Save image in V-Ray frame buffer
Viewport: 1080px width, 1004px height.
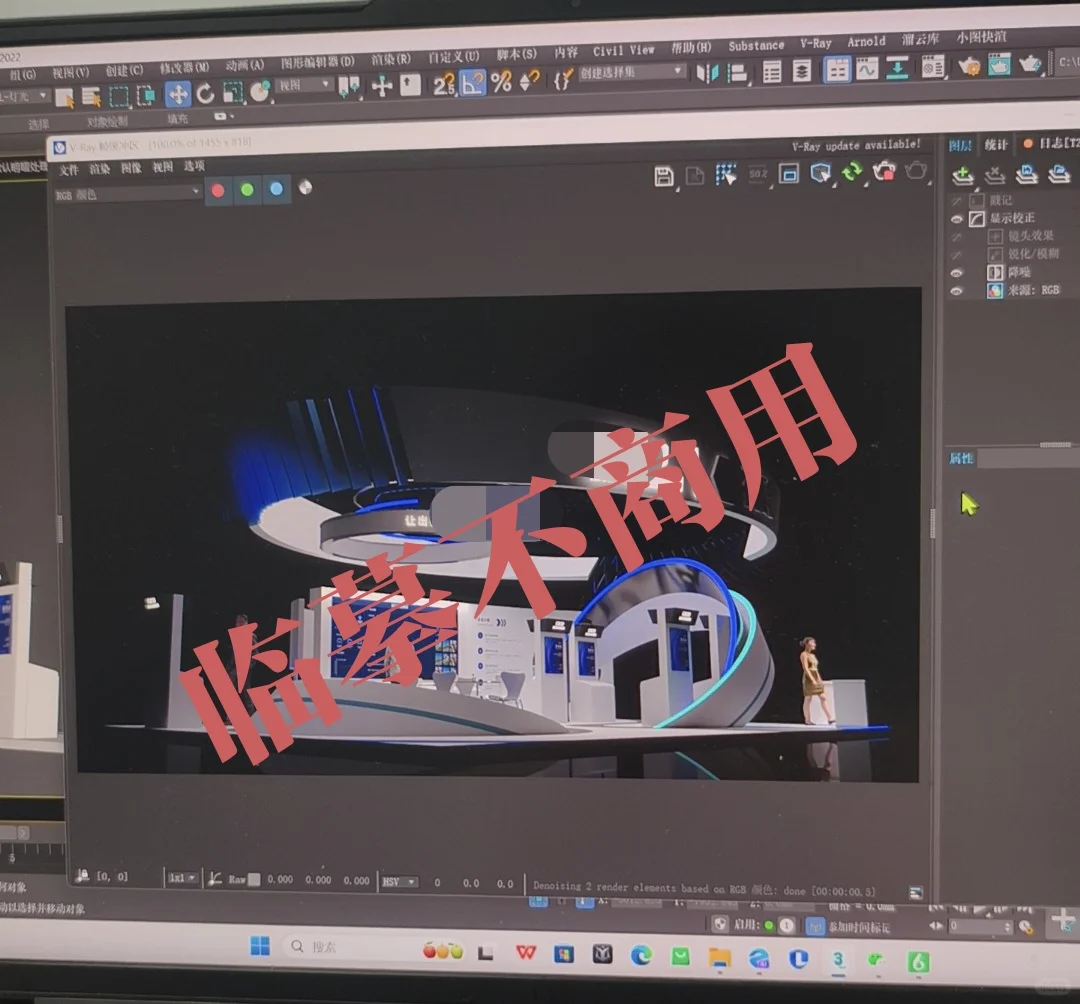click(x=664, y=176)
